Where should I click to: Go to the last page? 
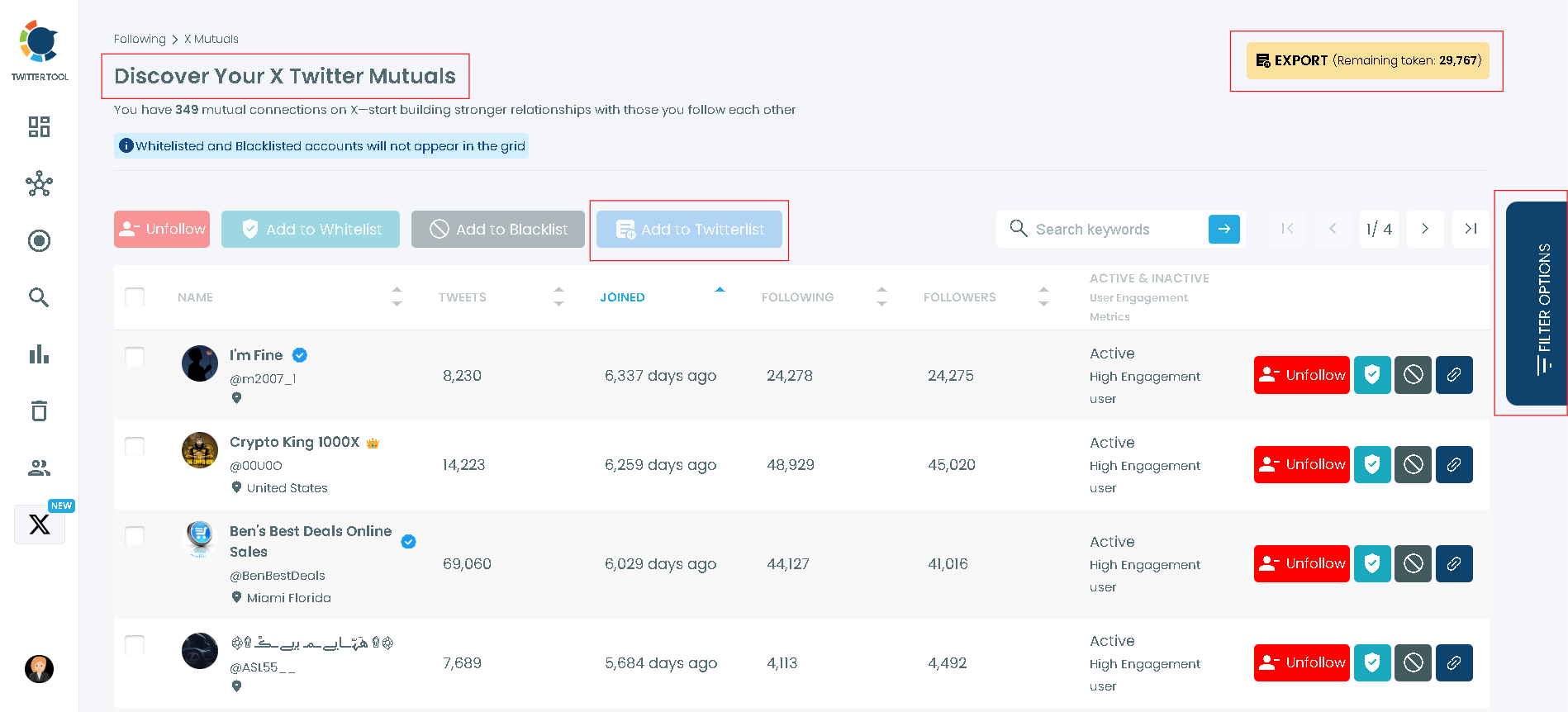[1471, 229]
